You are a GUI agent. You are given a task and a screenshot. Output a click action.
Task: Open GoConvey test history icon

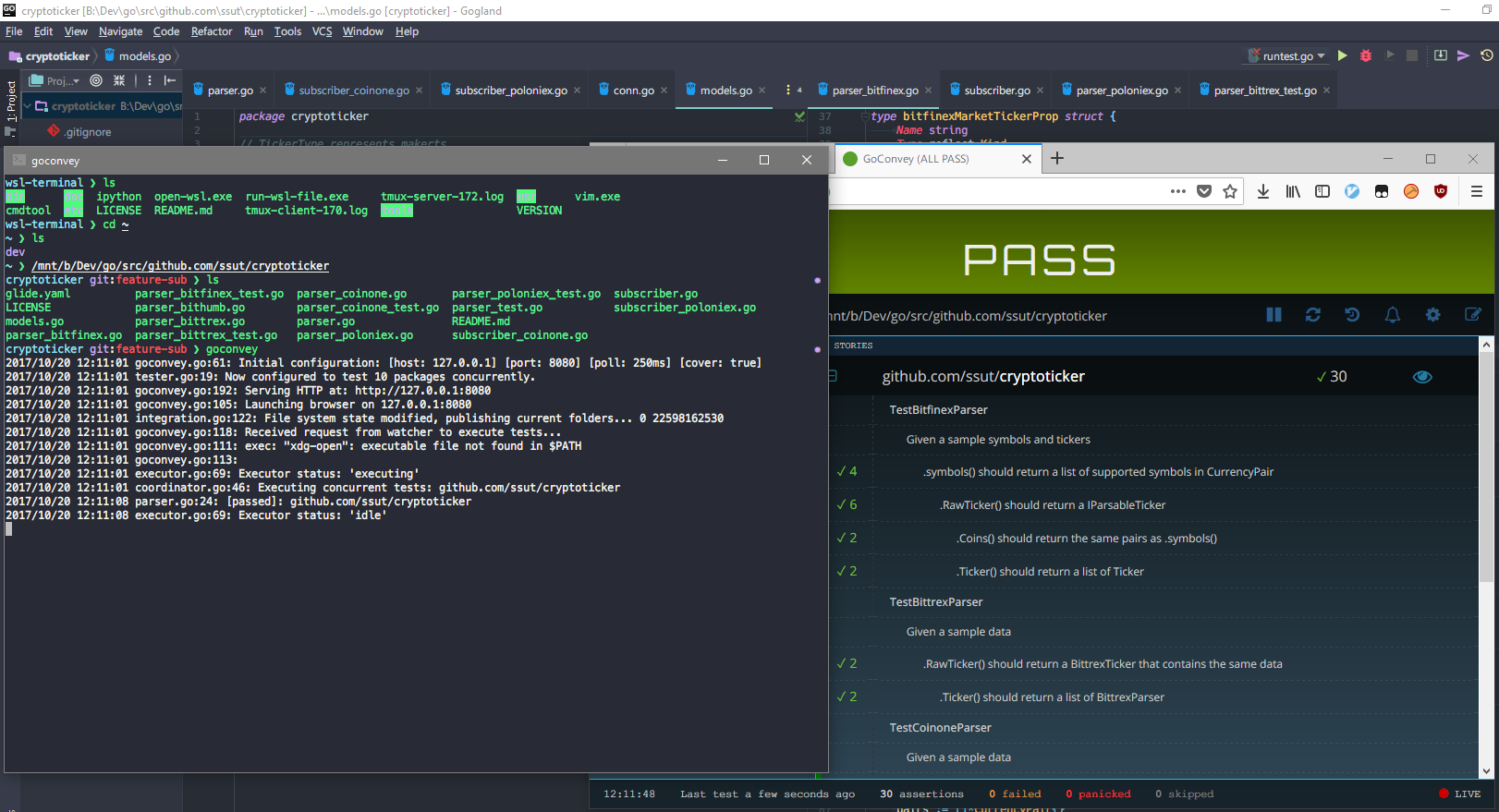coord(1352,315)
